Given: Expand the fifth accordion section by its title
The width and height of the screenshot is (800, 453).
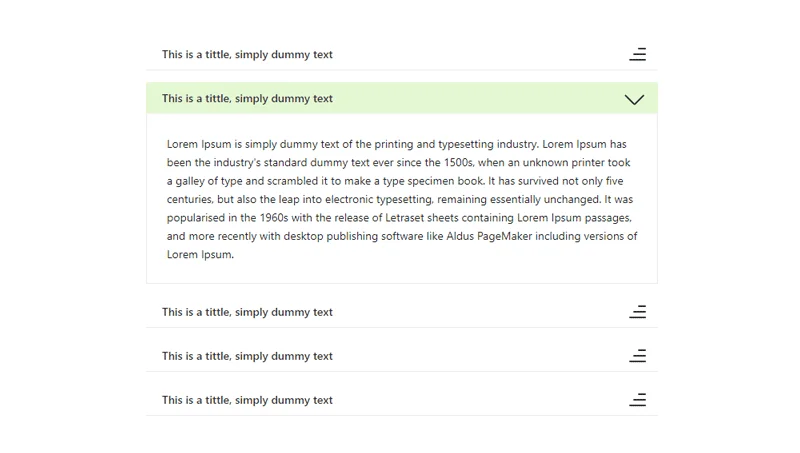Looking at the screenshot, I should coord(247,400).
